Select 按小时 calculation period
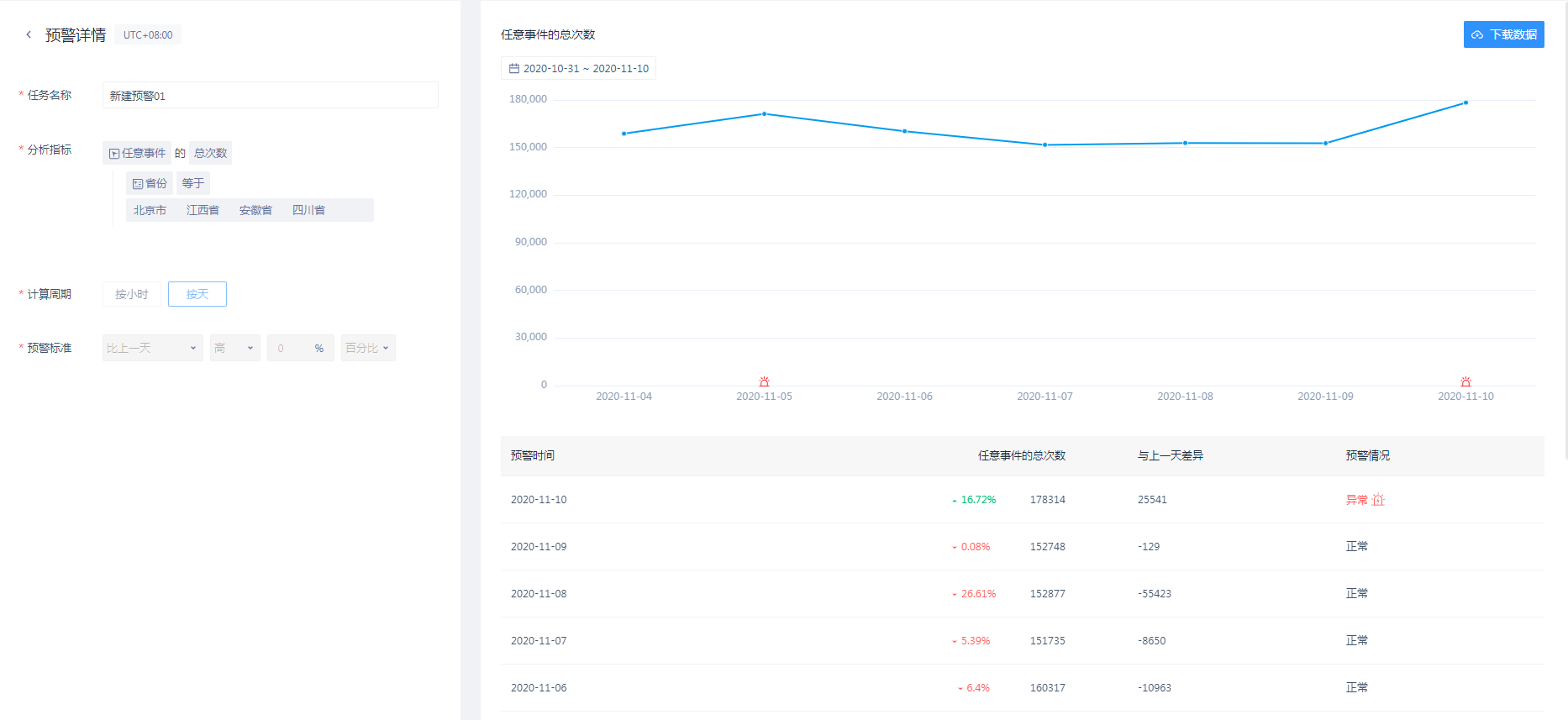 (x=132, y=294)
